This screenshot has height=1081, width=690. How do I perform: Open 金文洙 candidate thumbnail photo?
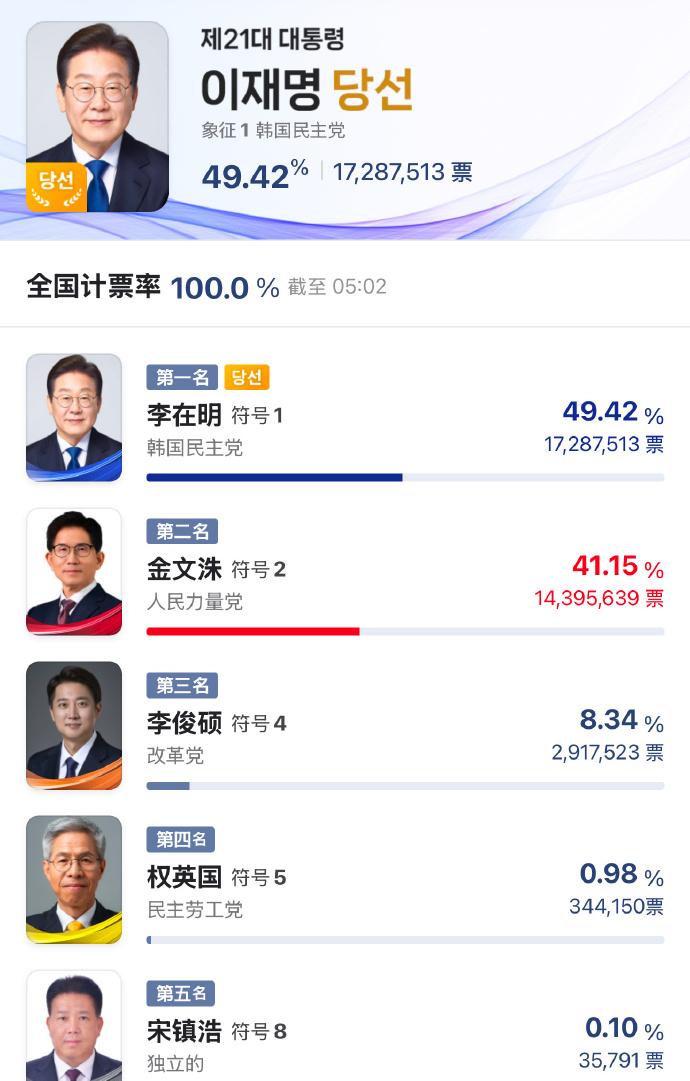pos(74,571)
